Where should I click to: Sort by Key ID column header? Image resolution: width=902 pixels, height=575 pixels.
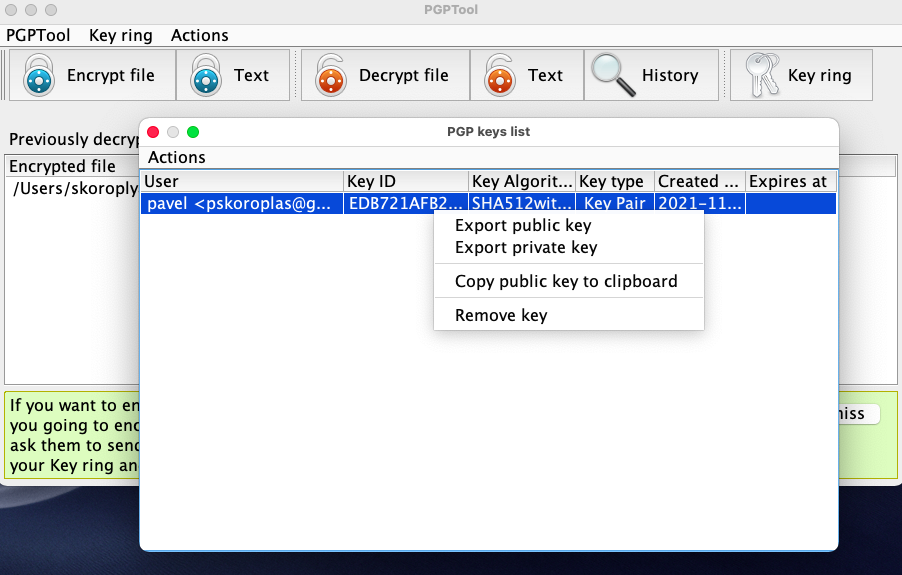click(x=406, y=182)
